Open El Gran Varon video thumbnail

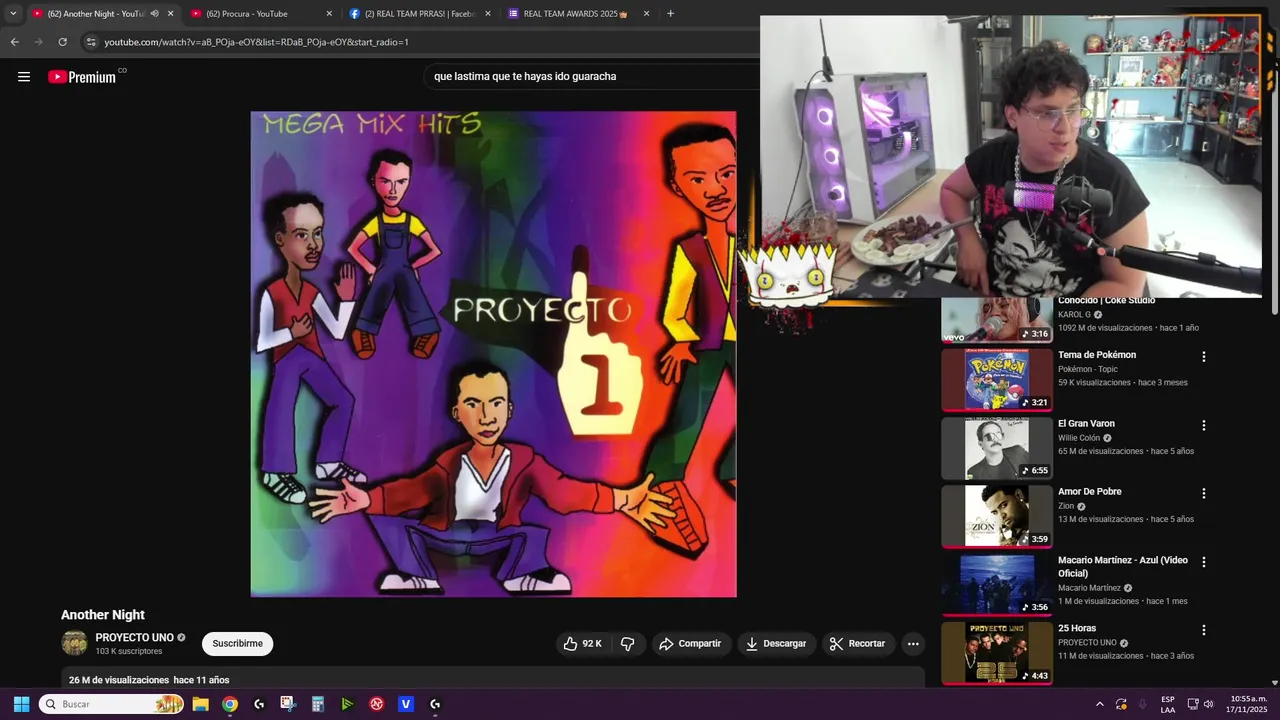point(997,448)
